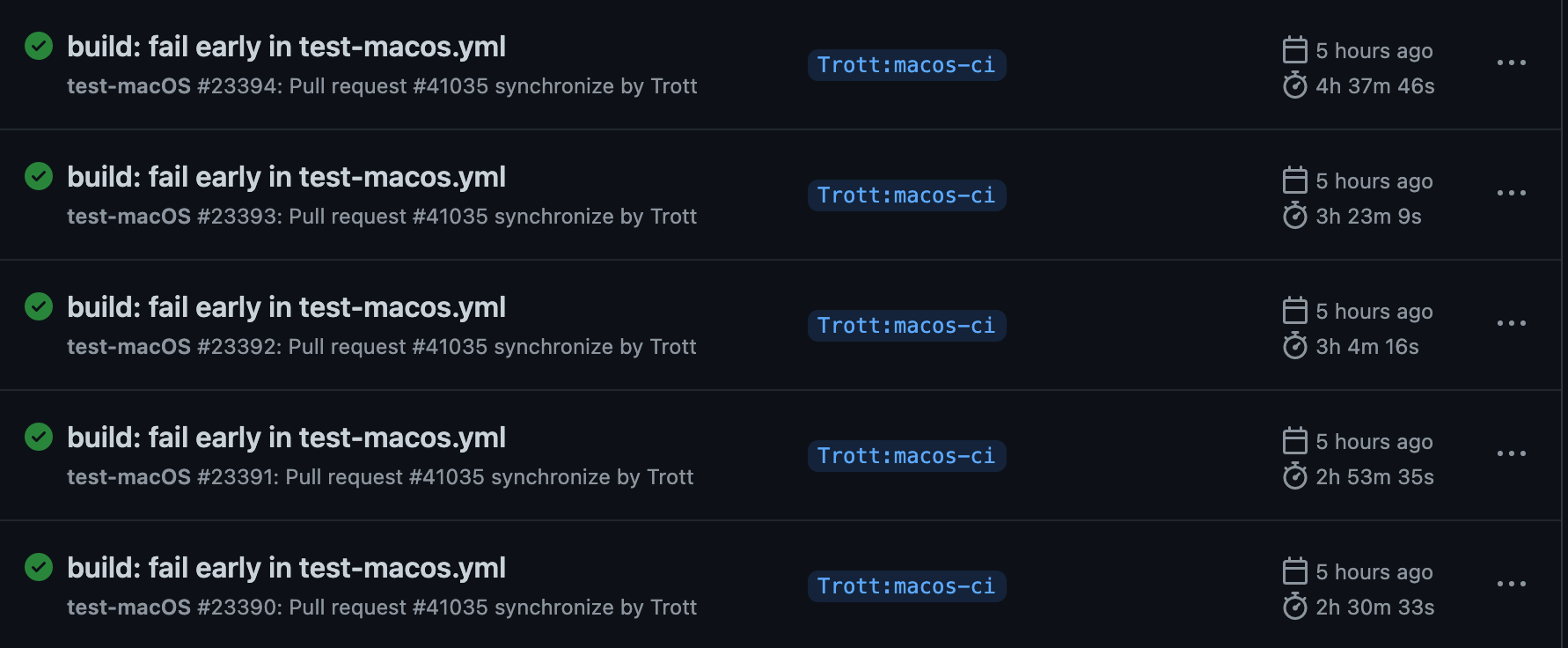Open the run title link for #23391

point(286,438)
